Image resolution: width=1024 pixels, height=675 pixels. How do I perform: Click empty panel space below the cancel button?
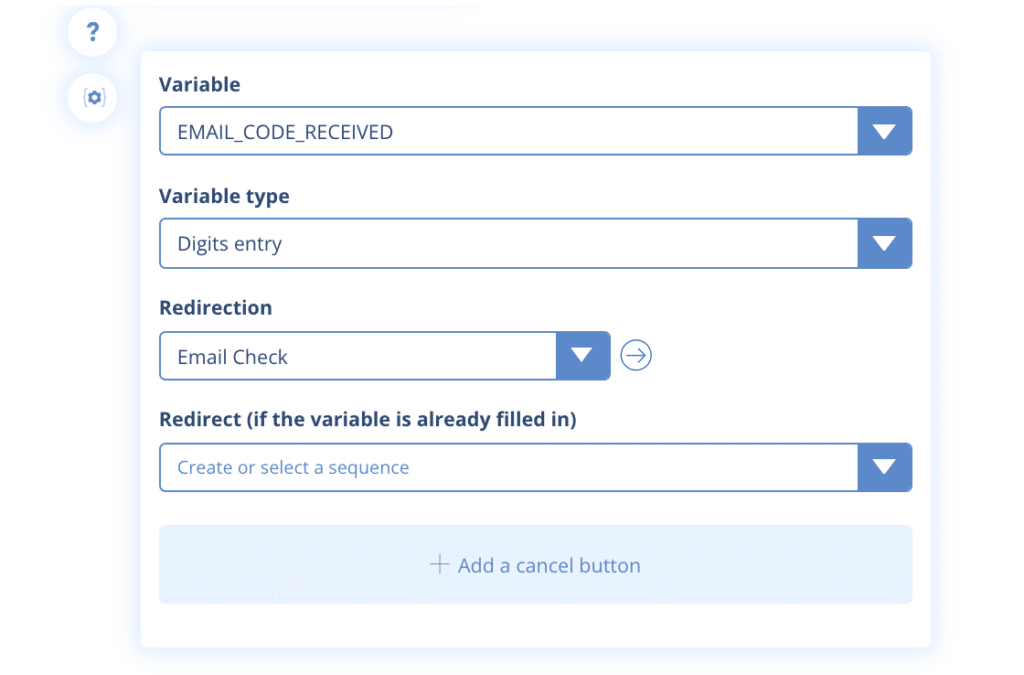point(535,625)
